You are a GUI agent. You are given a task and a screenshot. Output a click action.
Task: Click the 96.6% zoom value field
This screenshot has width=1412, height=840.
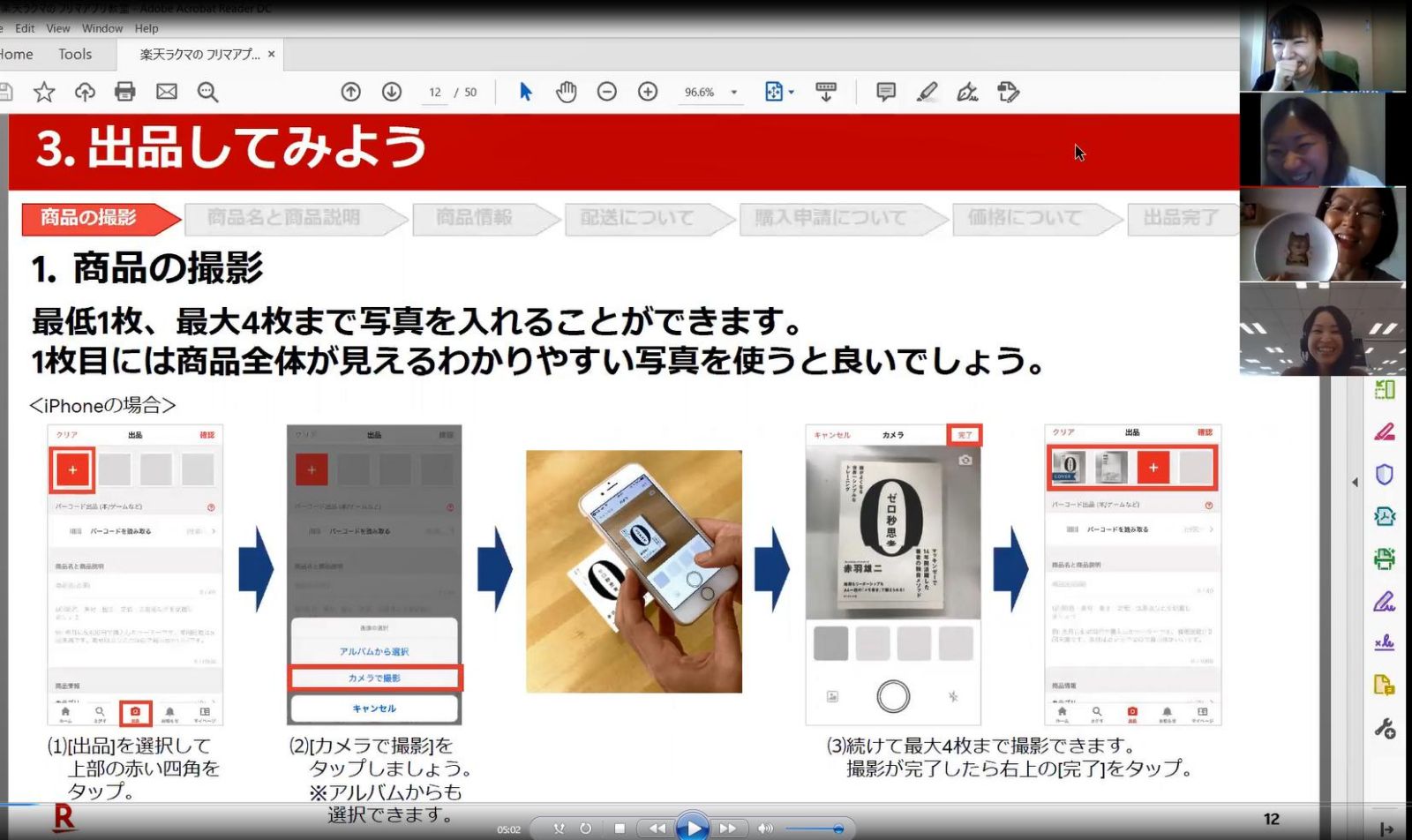[x=700, y=93]
